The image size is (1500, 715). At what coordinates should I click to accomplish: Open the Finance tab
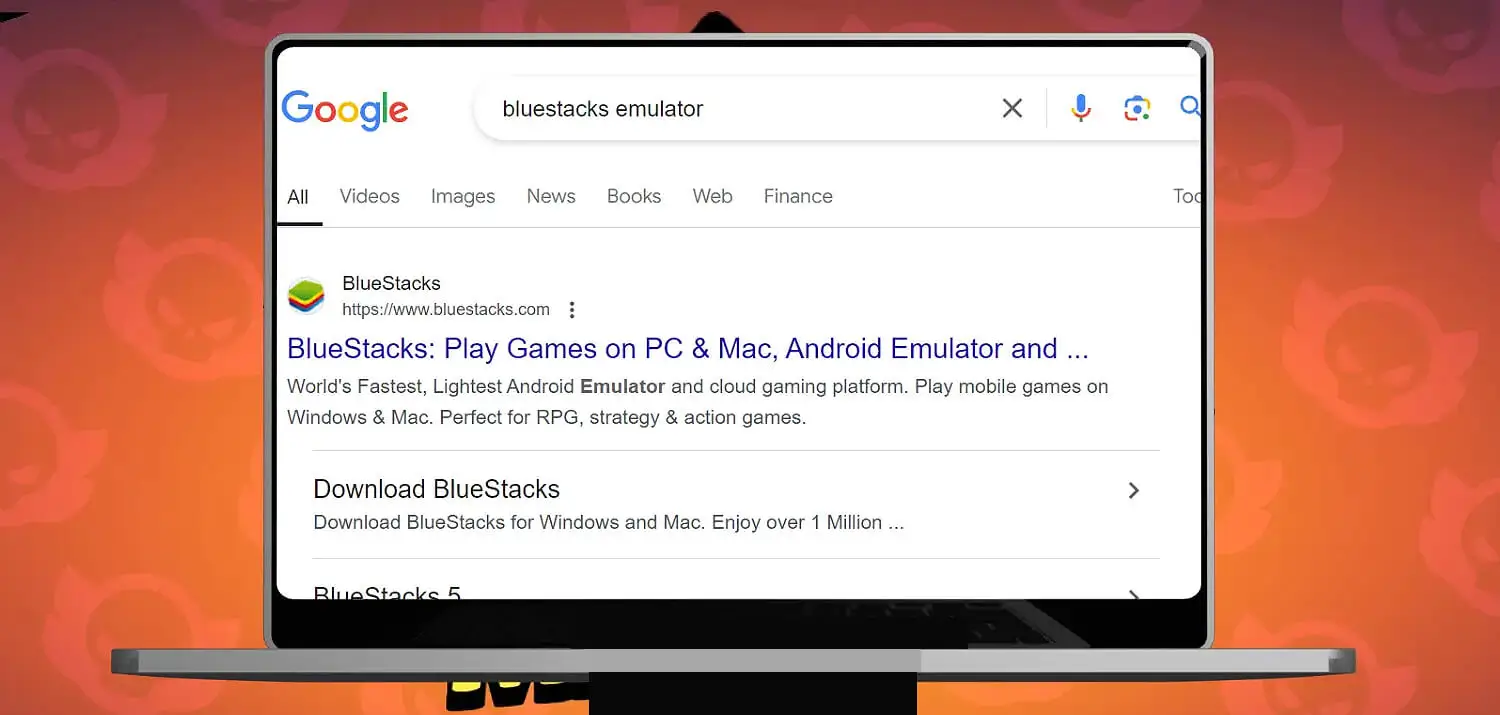tap(798, 197)
